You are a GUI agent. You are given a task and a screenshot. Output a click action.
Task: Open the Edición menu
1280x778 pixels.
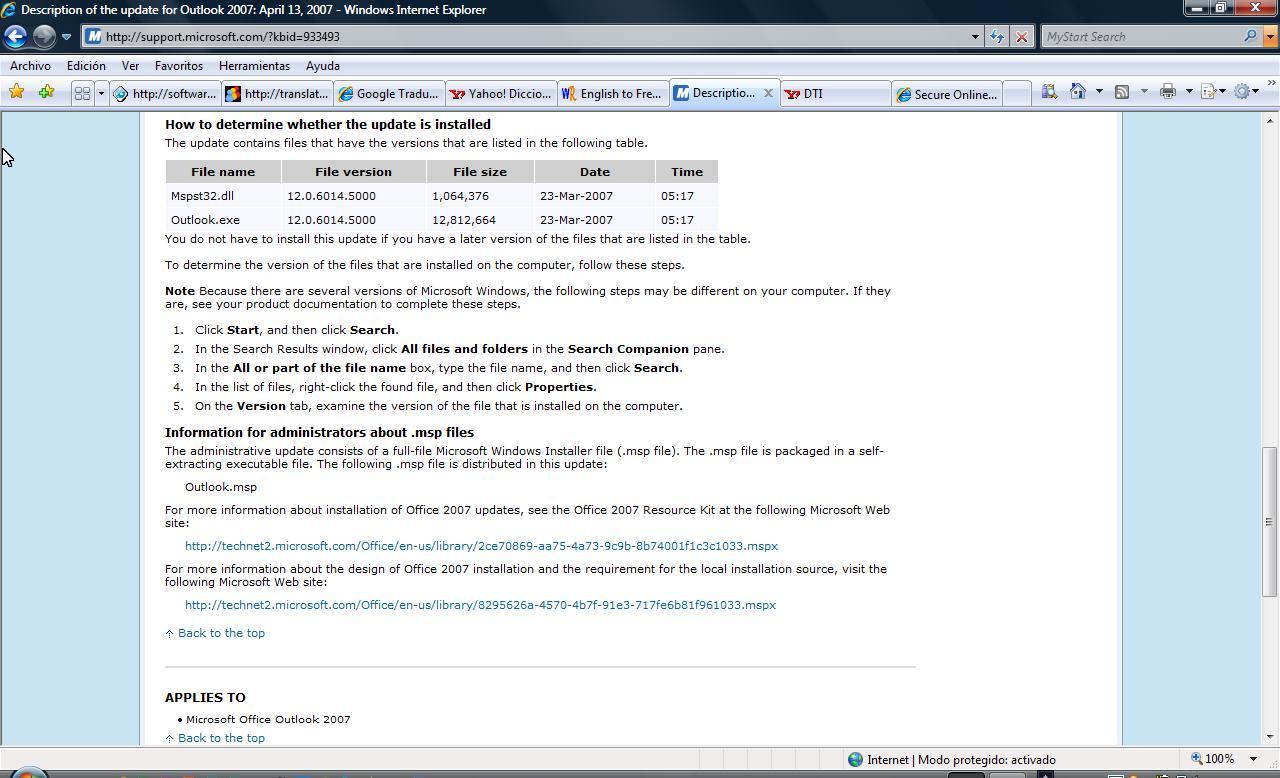coord(86,65)
